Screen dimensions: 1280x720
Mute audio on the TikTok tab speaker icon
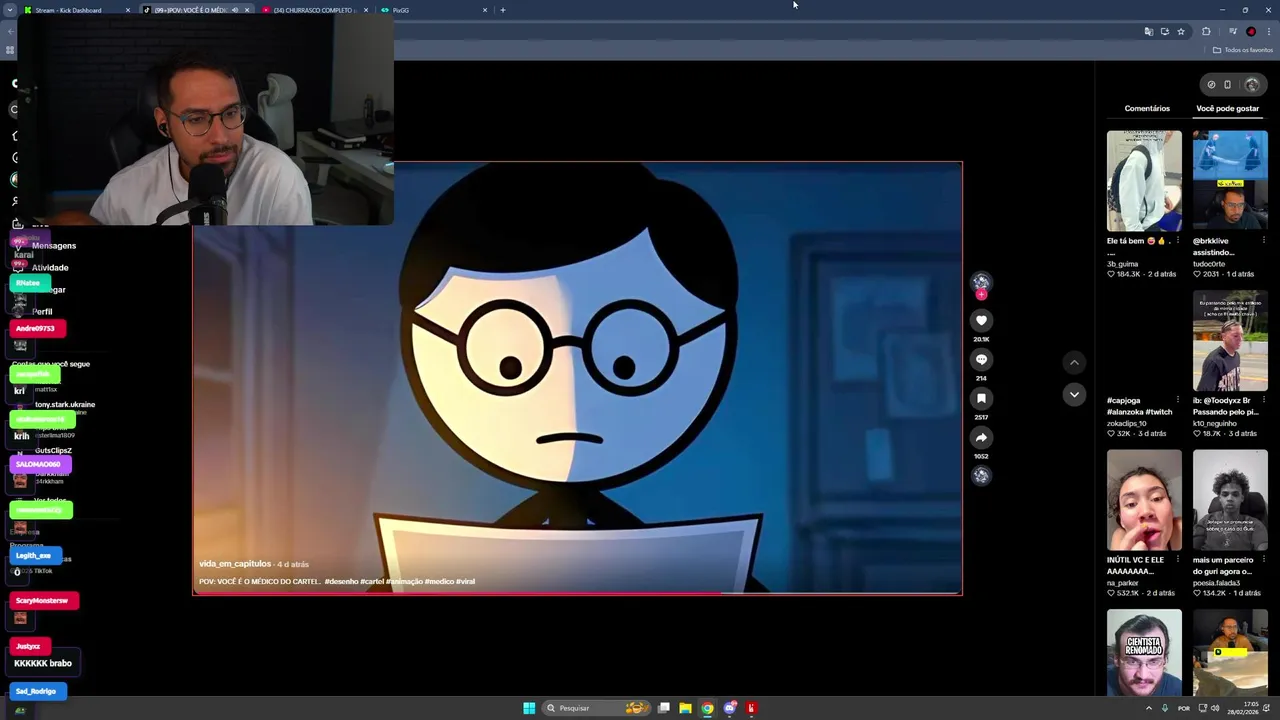point(235,10)
